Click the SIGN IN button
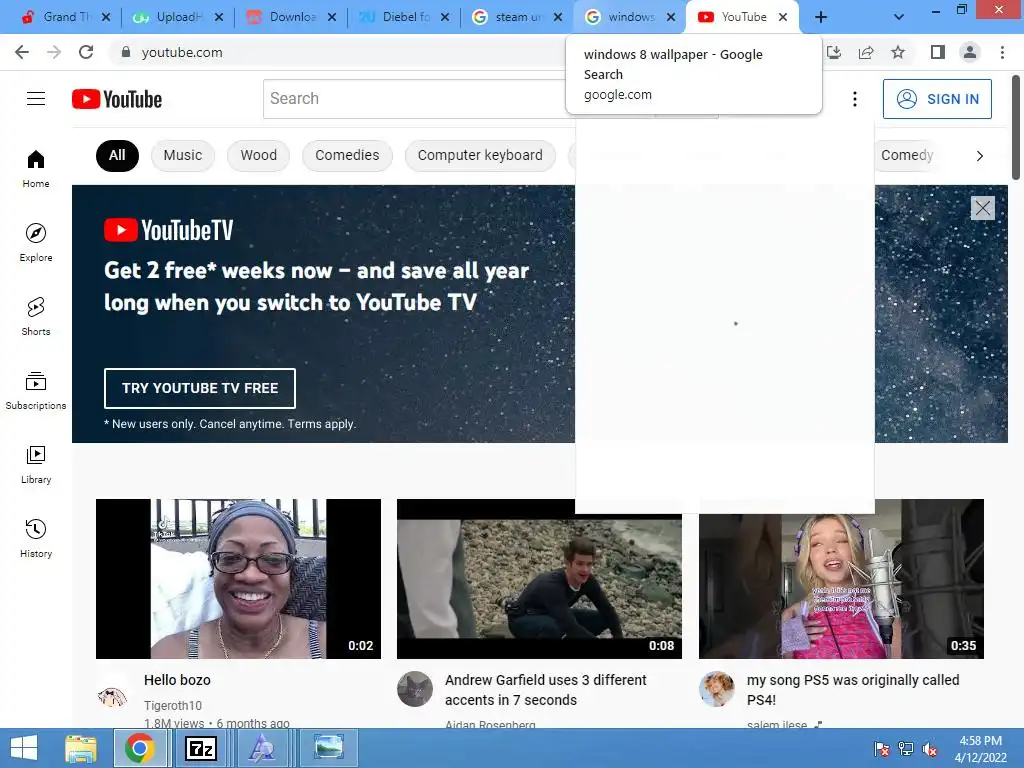1024x768 pixels. [937, 99]
